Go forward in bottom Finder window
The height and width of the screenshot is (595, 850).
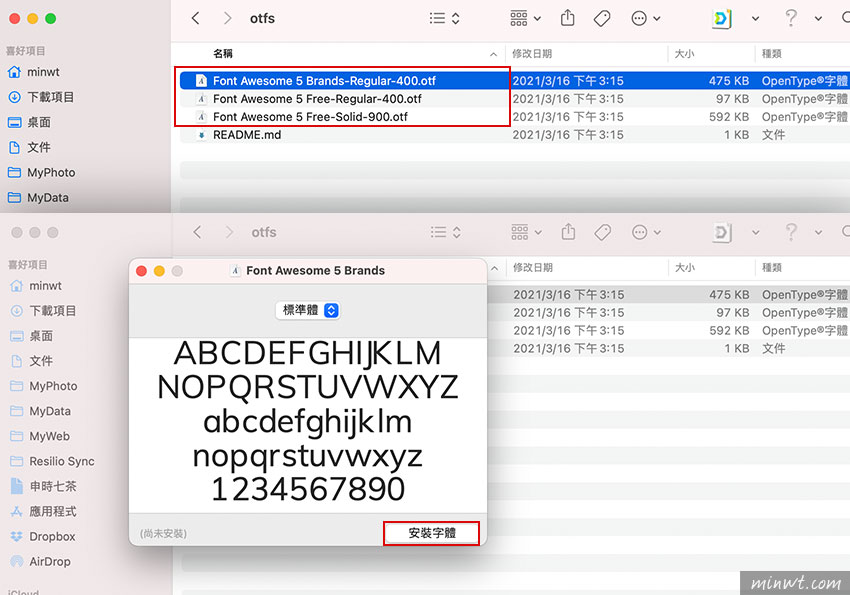point(229,232)
